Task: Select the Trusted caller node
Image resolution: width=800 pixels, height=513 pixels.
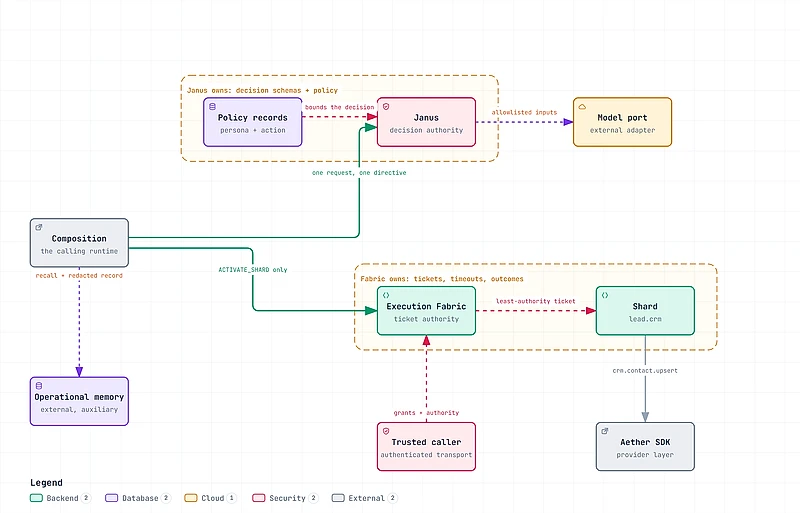Action: (x=427, y=447)
